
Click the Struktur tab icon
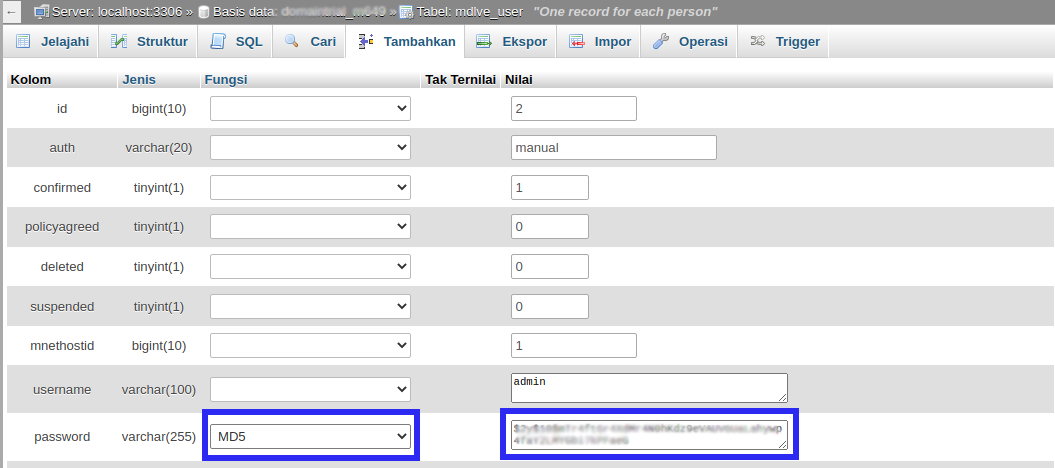[119, 42]
